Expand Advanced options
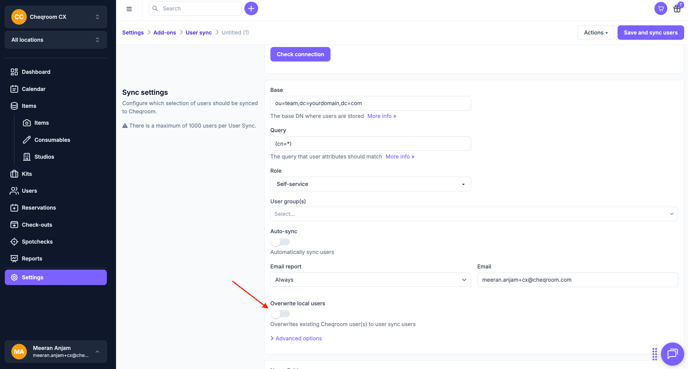Image resolution: width=688 pixels, height=369 pixels. (x=296, y=338)
